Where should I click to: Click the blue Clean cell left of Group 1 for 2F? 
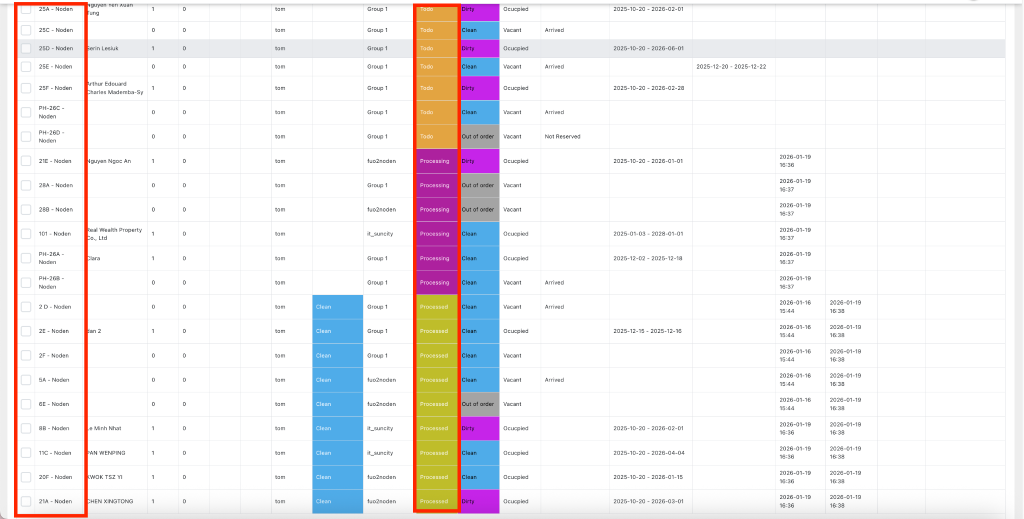click(x=337, y=356)
